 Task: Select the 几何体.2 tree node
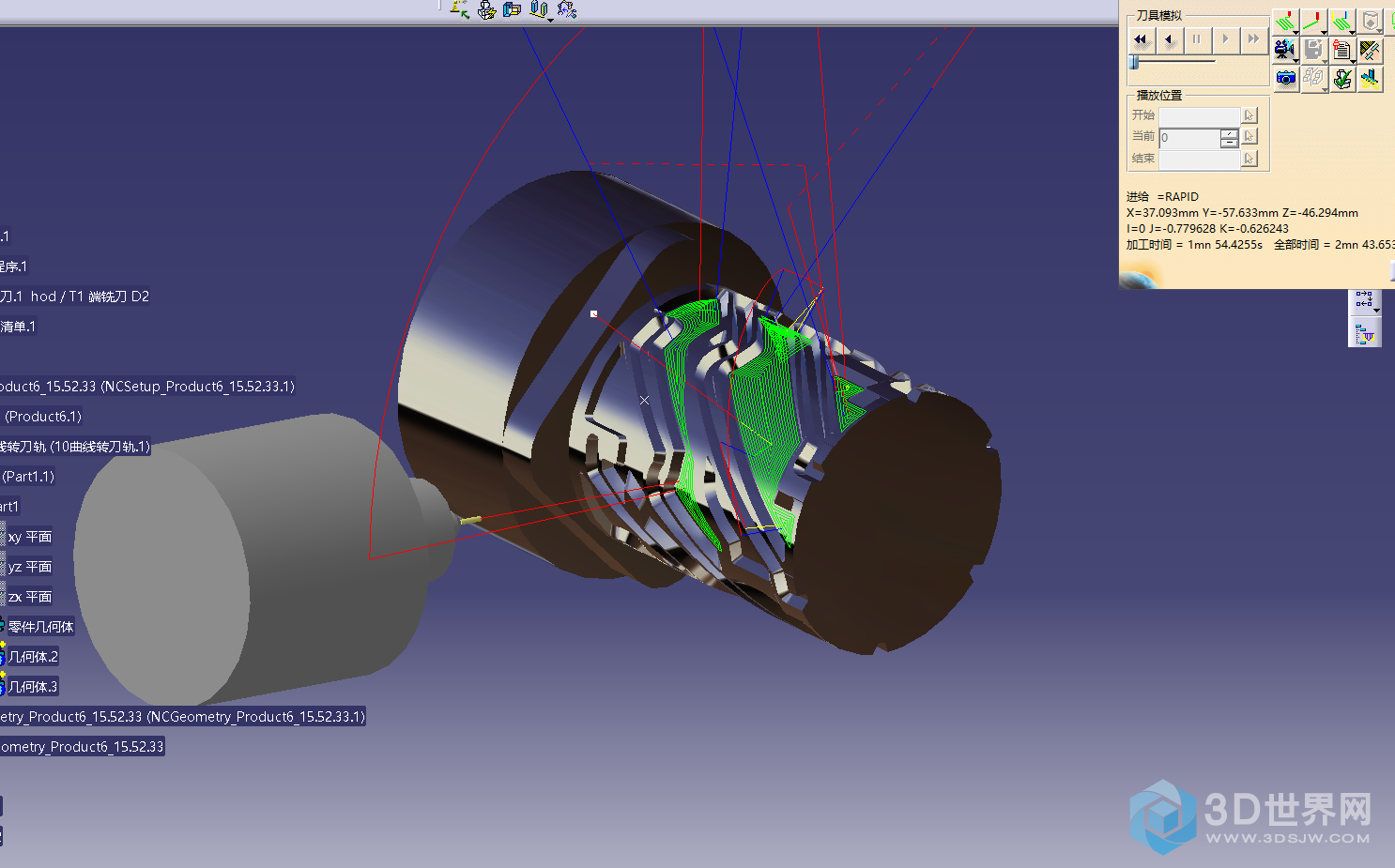click(x=33, y=657)
